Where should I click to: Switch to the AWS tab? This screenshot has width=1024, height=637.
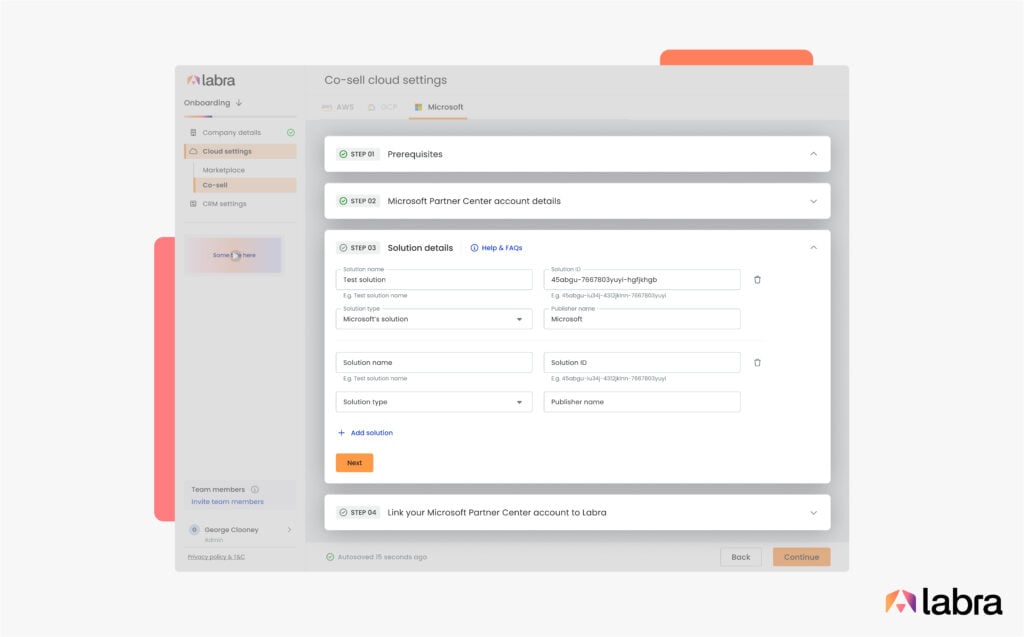(338, 107)
